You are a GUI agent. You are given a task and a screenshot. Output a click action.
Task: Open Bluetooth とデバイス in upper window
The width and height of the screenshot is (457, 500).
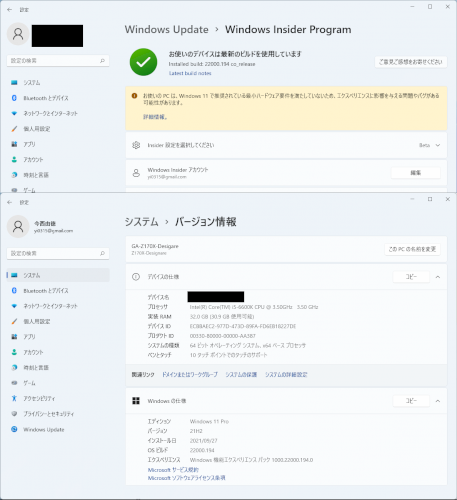click(x=46, y=98)
